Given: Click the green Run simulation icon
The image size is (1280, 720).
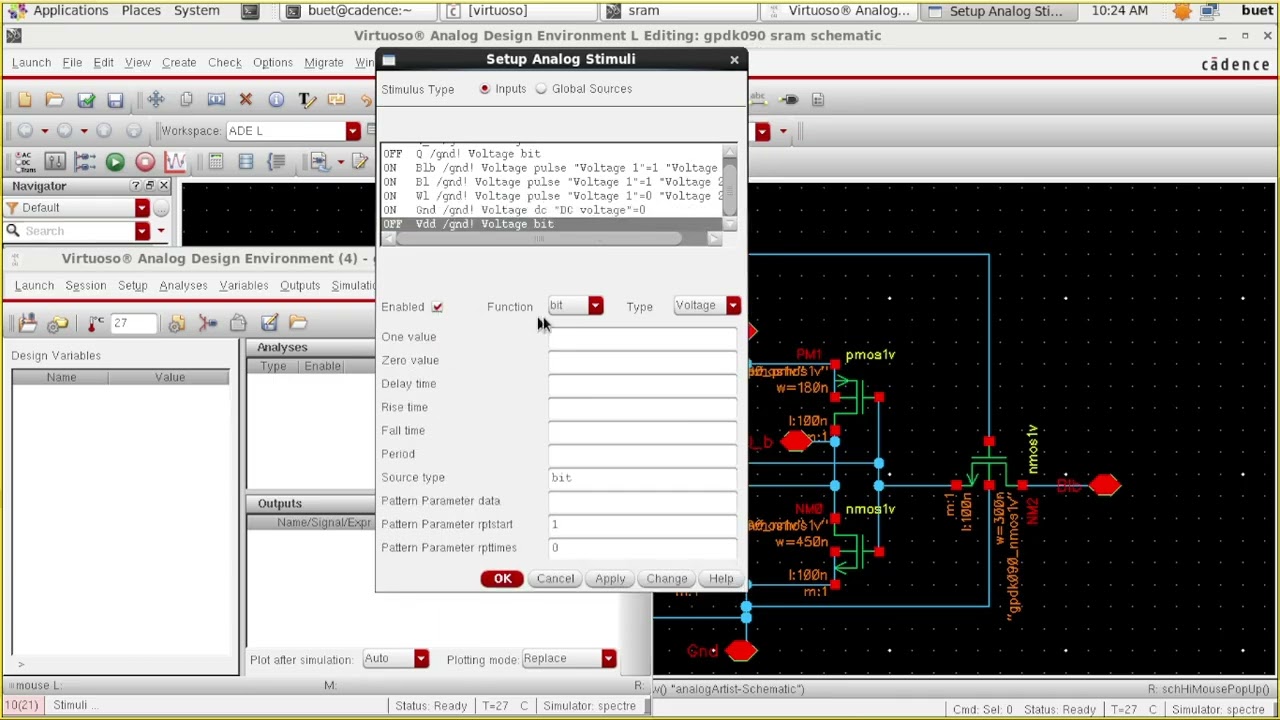Looking at the screenshot, I should [115, 162].
